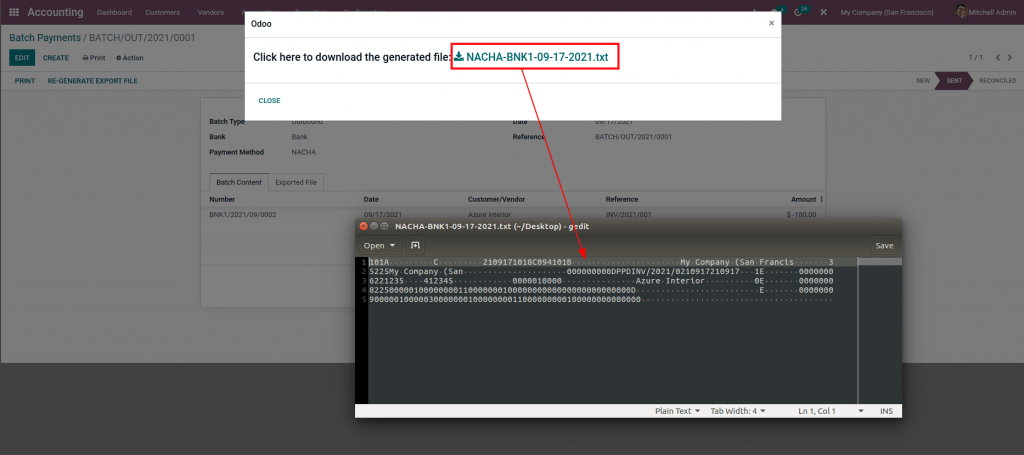This screenshot has height=455, width=1024.
Task: Click the gedit Save button
Action: pos(884,245)
